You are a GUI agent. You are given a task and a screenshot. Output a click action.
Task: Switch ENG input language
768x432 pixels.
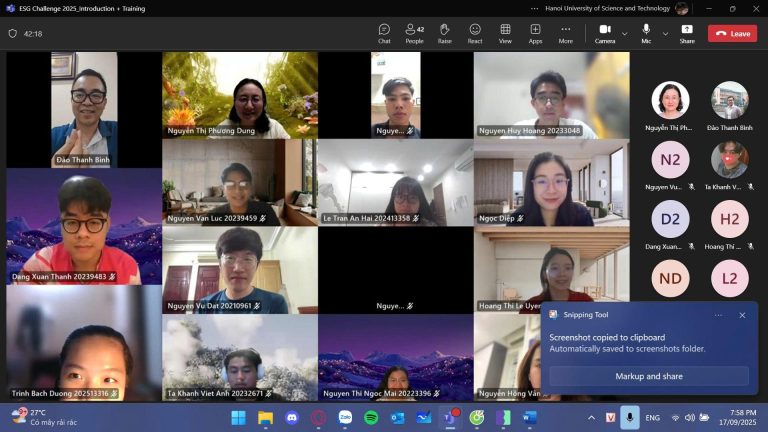point(652,418)
